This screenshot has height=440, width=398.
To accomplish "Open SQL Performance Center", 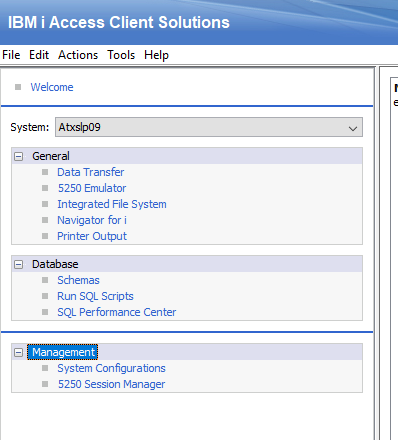I will click(116, 312).
